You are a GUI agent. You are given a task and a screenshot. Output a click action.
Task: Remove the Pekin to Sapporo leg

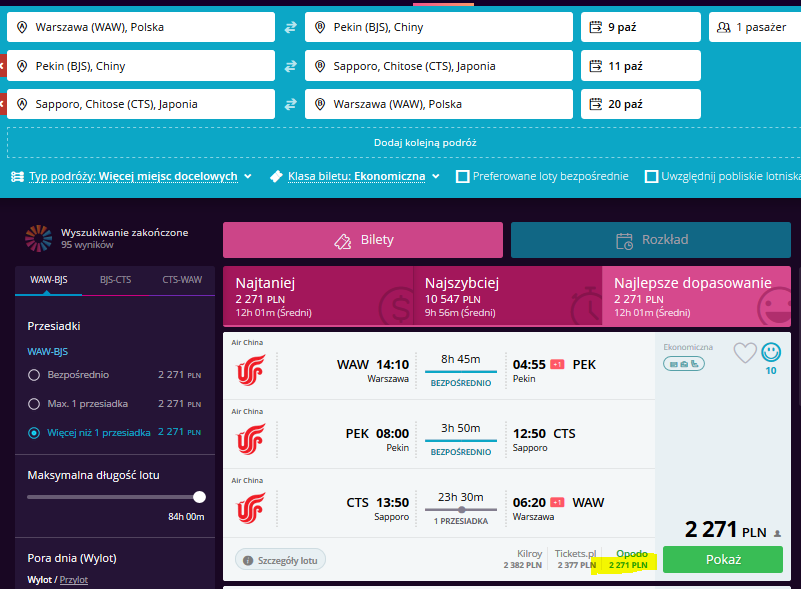click(3, 66)
